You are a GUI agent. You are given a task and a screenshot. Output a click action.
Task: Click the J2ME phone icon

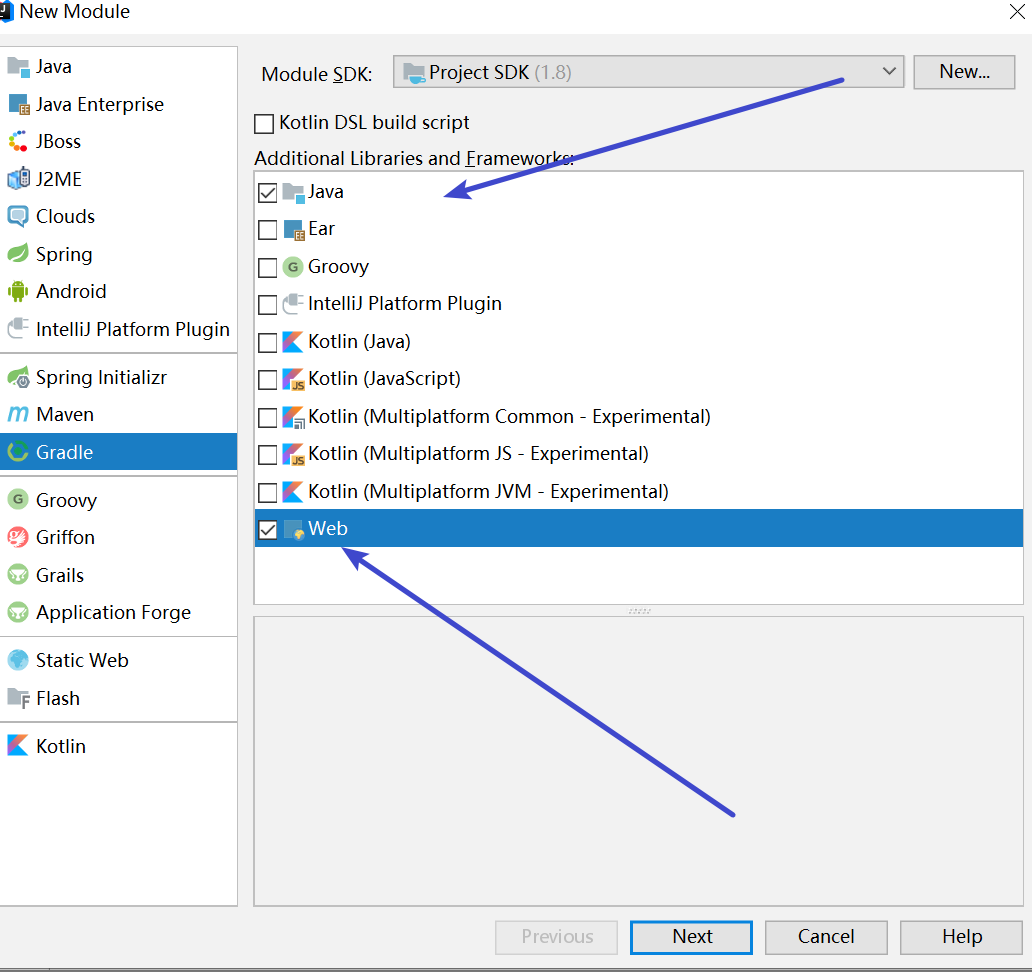point(18,179)
